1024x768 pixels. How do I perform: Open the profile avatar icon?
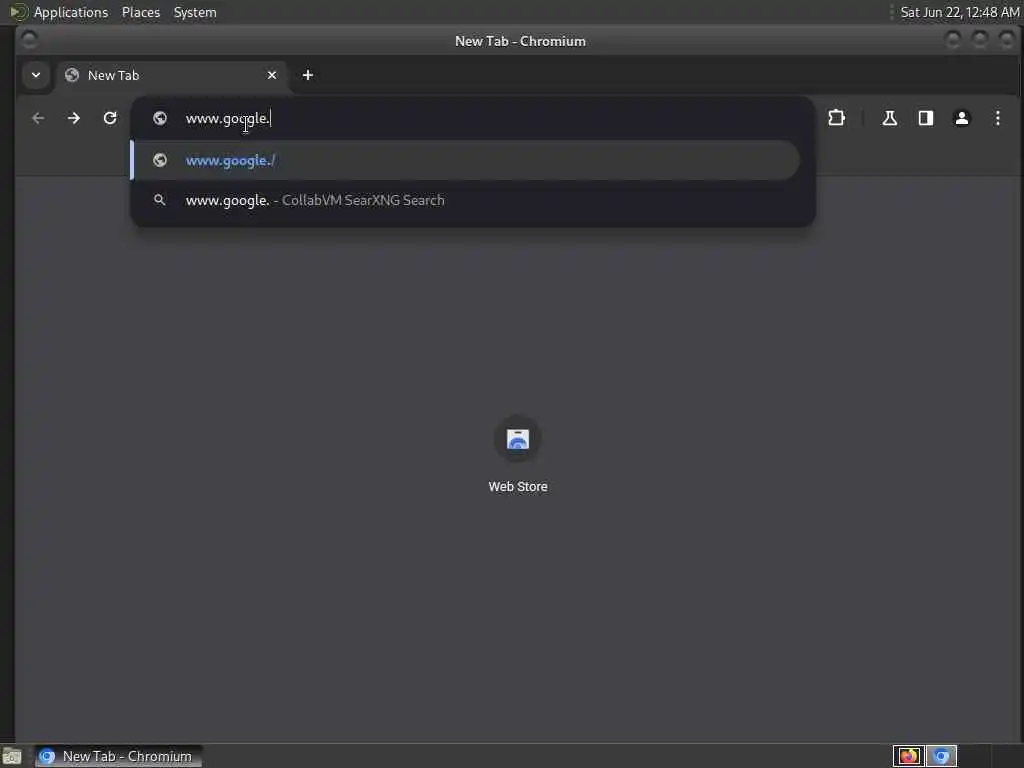[x=961, y=118]
